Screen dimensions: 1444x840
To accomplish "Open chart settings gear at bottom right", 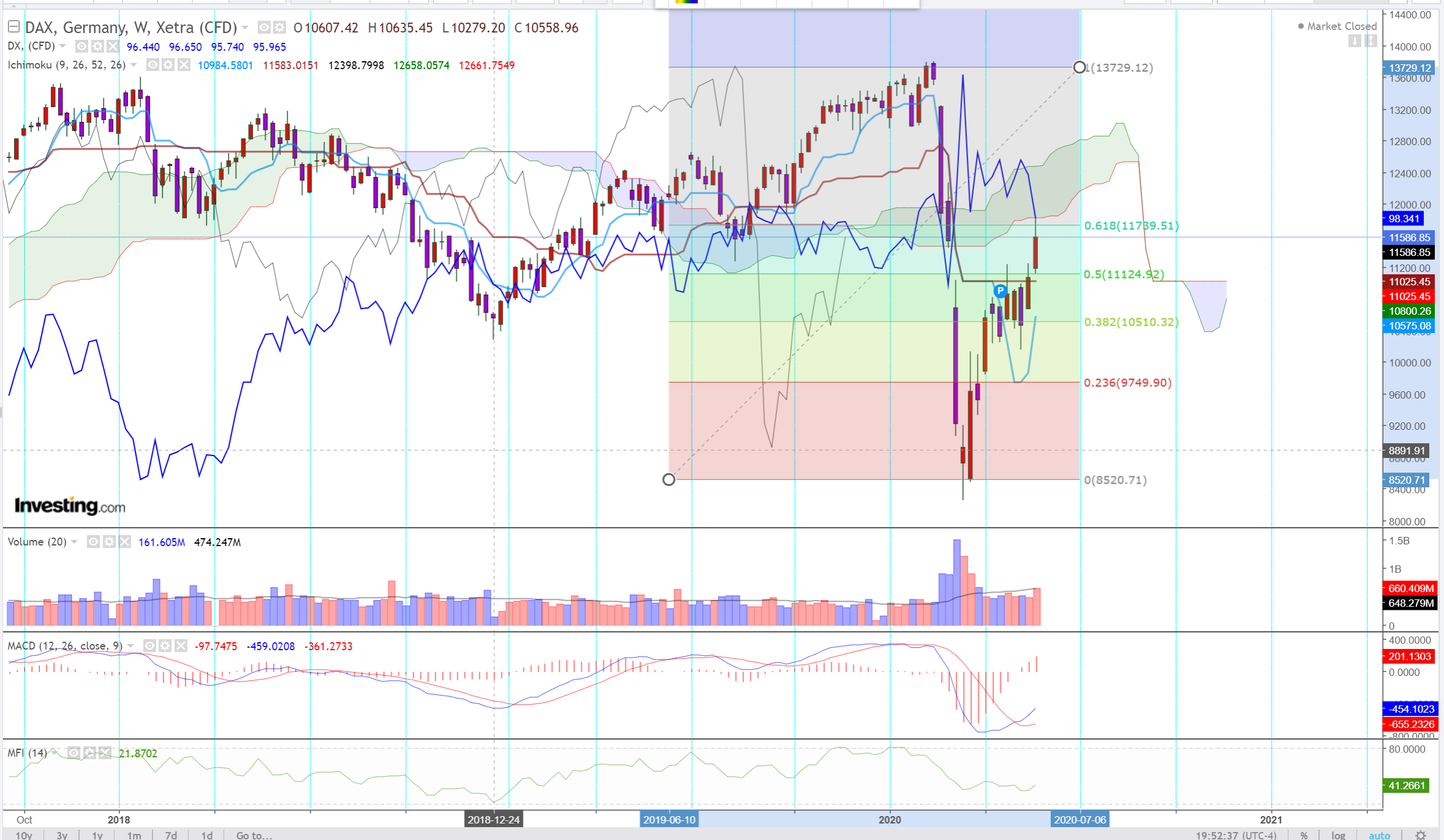I will [x=1421, y=835].
